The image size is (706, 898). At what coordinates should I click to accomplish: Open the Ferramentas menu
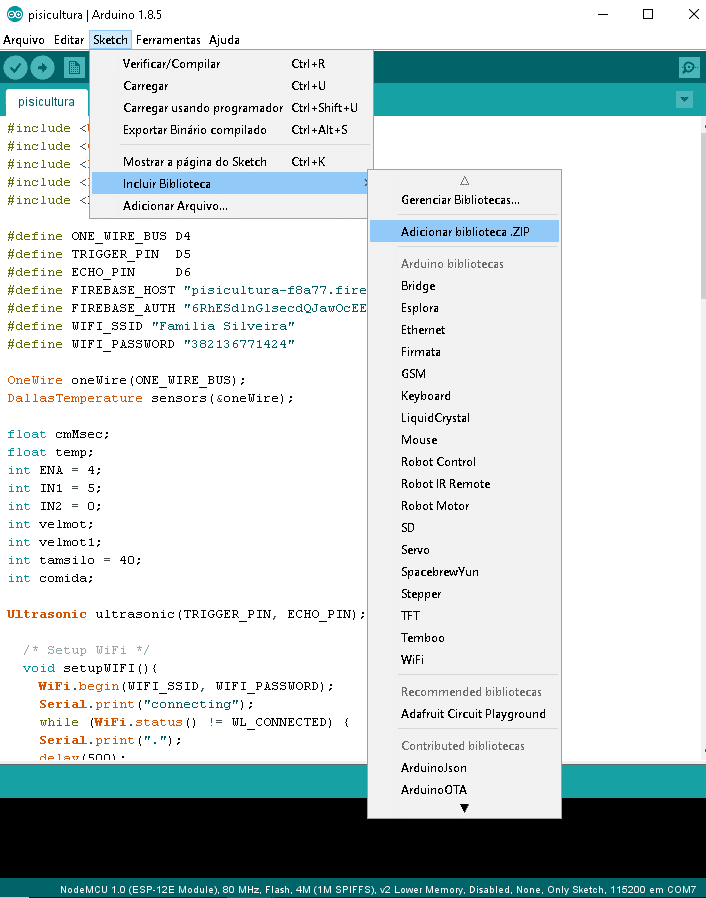[168, 40]
